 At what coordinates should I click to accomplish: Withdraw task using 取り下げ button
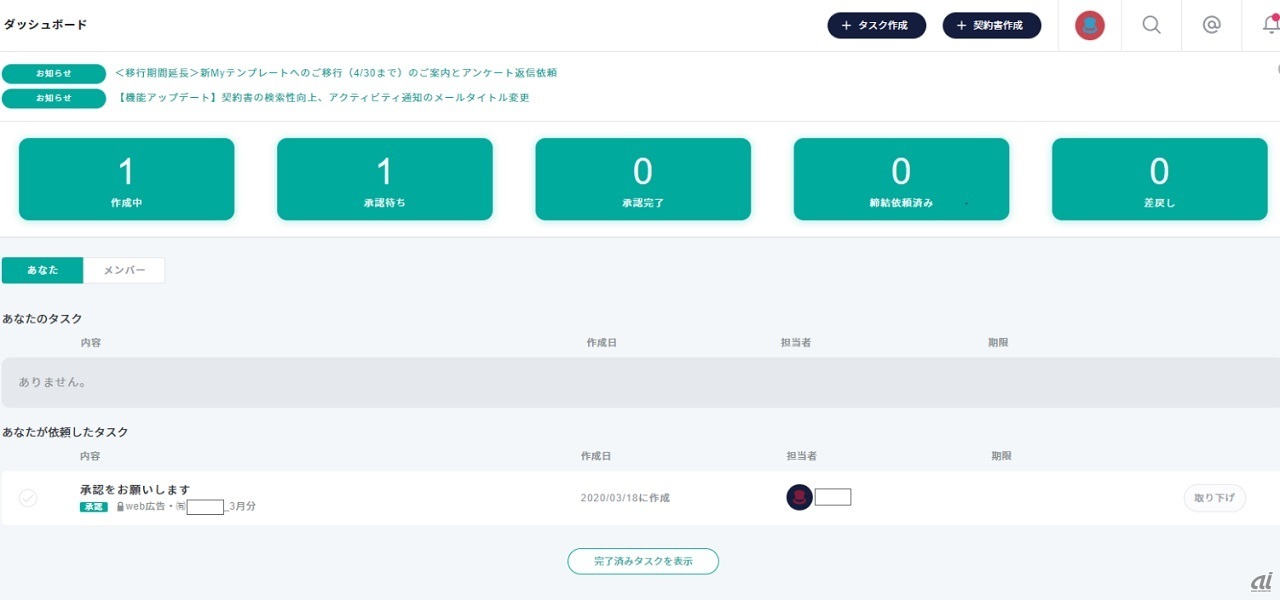(x=1214, y=498)
